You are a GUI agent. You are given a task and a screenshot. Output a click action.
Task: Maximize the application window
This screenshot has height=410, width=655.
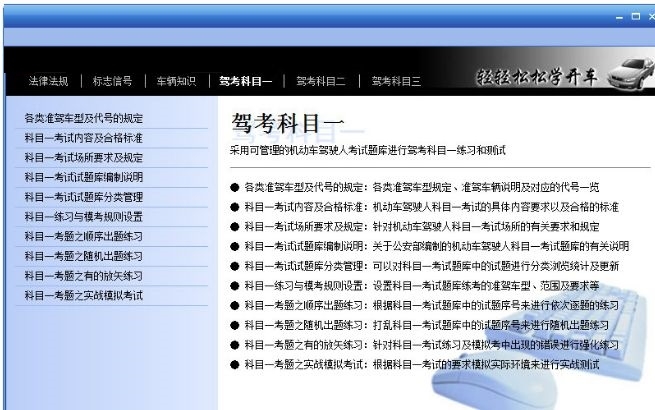636,16
